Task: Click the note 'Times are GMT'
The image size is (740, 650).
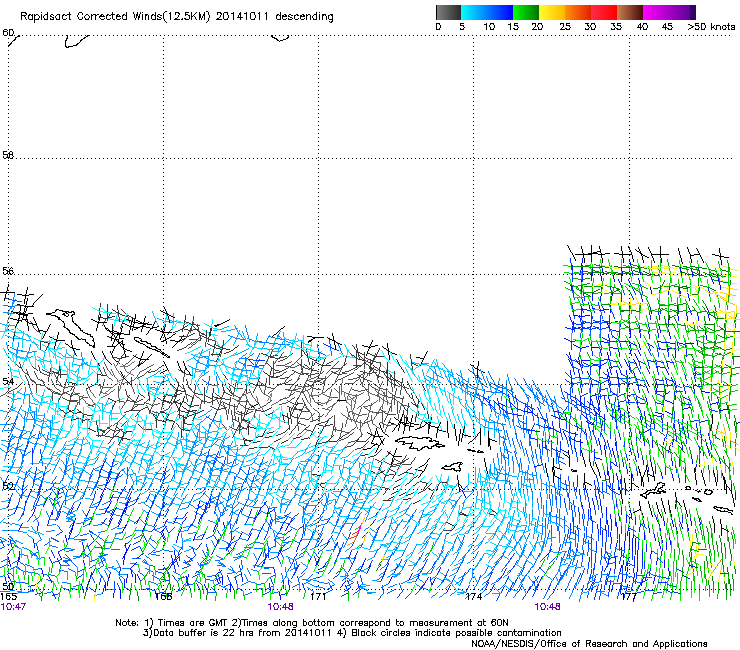Action: pos(193,623)
